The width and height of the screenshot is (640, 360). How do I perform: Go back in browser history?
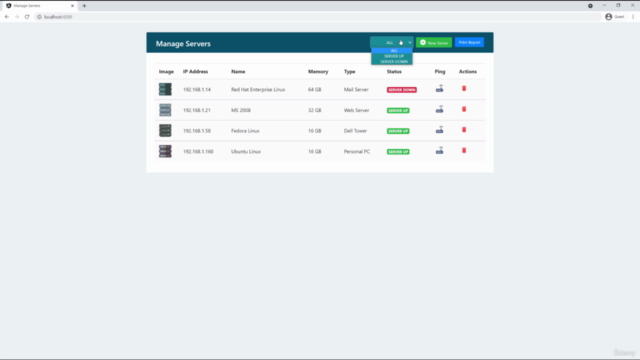(7, 17)
